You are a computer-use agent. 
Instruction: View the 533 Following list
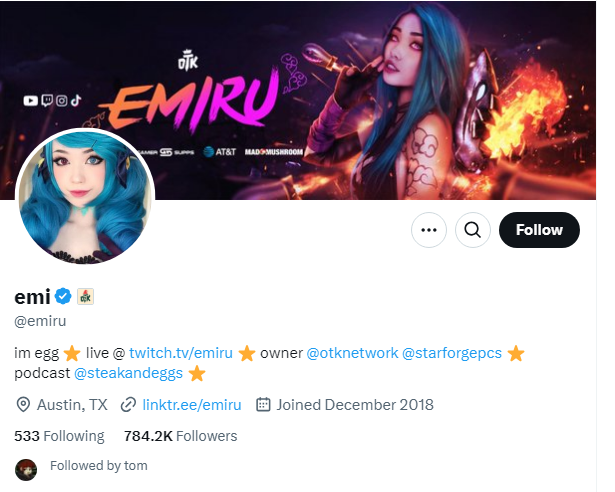pos(59,436)
